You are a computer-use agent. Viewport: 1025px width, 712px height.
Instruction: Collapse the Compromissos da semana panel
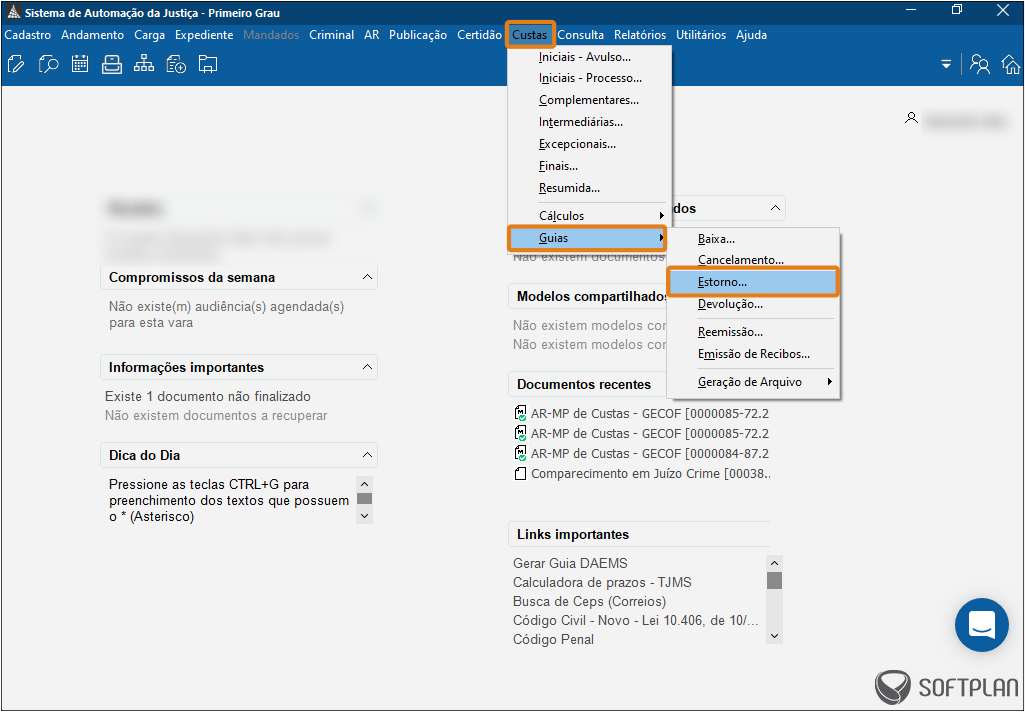click(367, 277)
